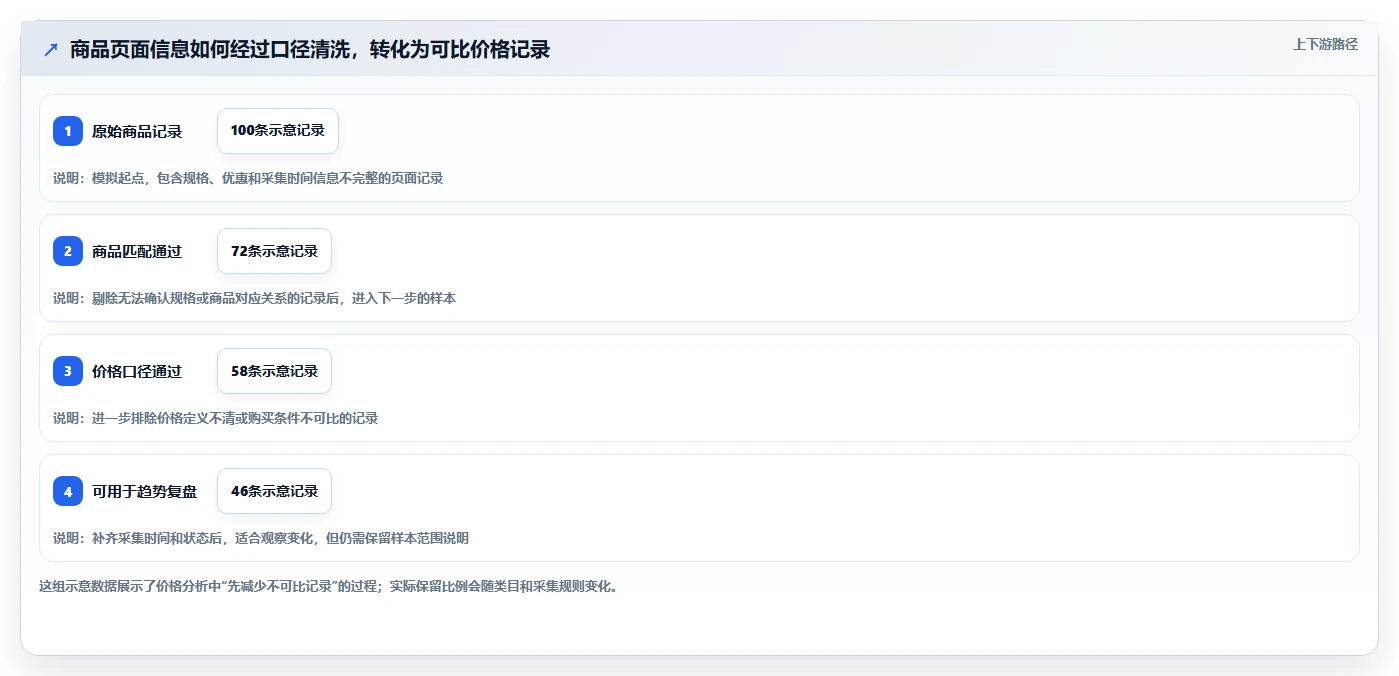
Task: Click the 可用于趋势复盘 step label
Action: [145, 491]
